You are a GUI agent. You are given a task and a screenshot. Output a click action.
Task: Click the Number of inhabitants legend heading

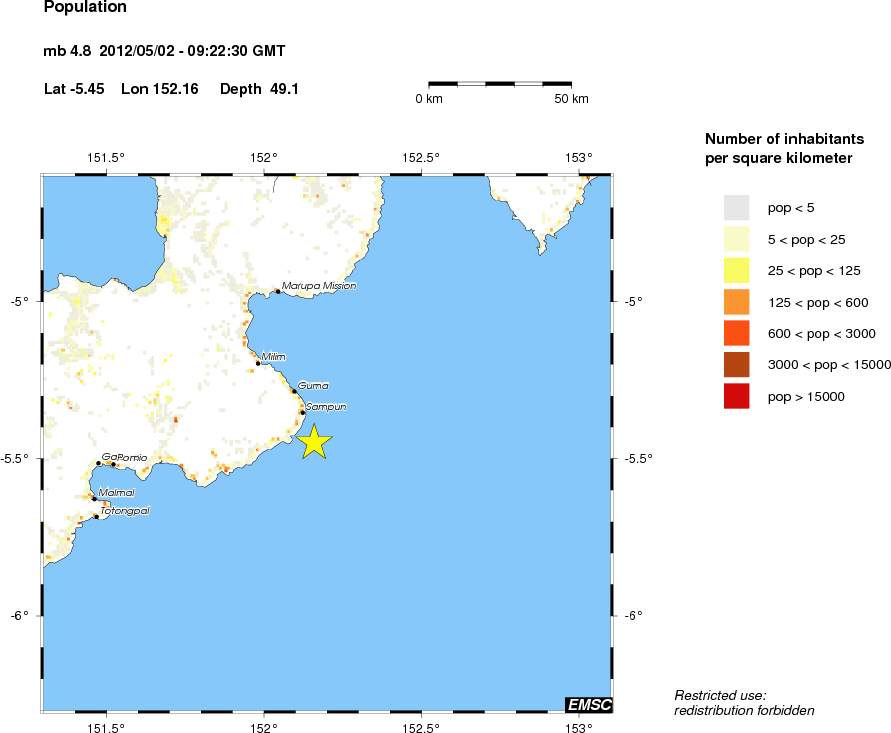point(778,148)
